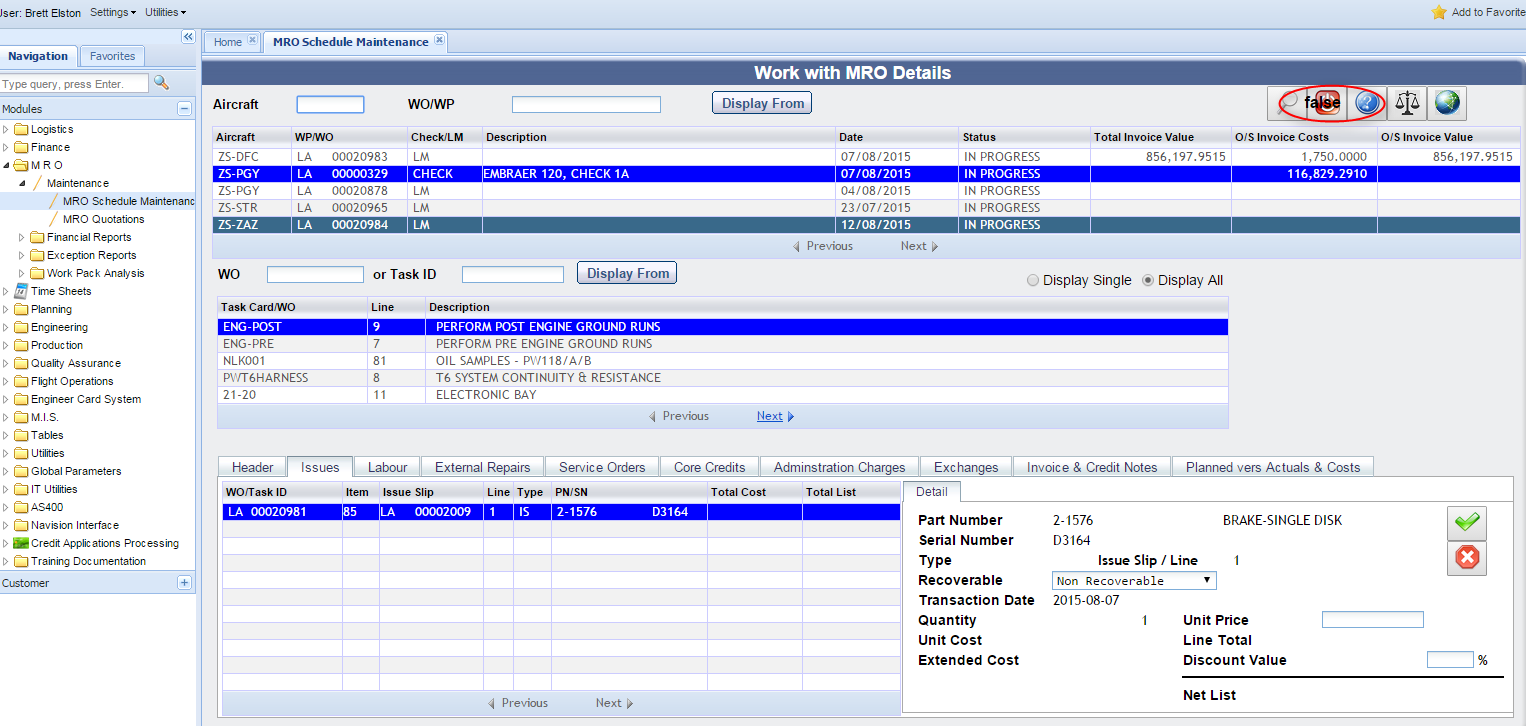This screenshot has height=726, width=1526.
Task: Expand the Customer section with plus icon
Action: [x=184, y=582]
